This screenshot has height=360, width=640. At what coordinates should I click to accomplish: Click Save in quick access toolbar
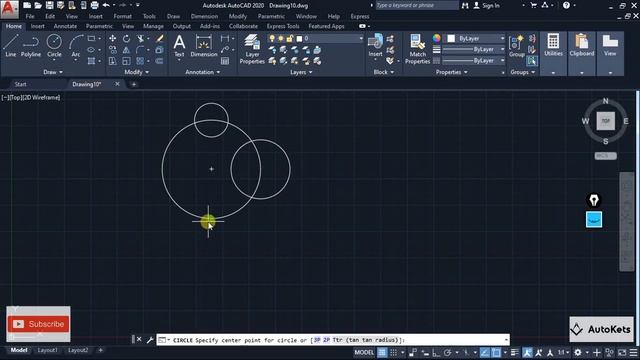point(49,5)
